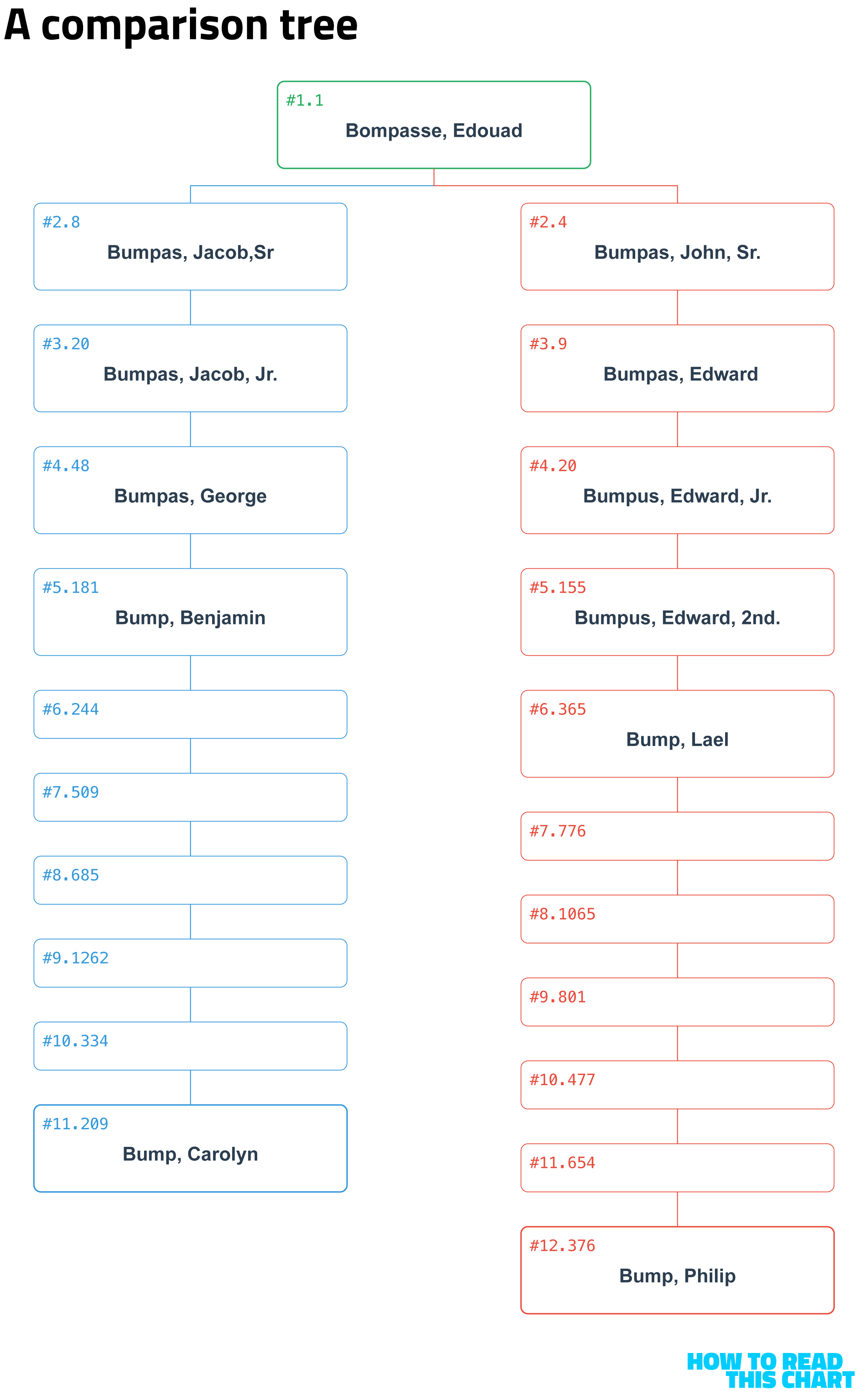Select the Bumpas, Jacob,Sr node
Screen dimensions: 865x1400
tap(190, 247)
